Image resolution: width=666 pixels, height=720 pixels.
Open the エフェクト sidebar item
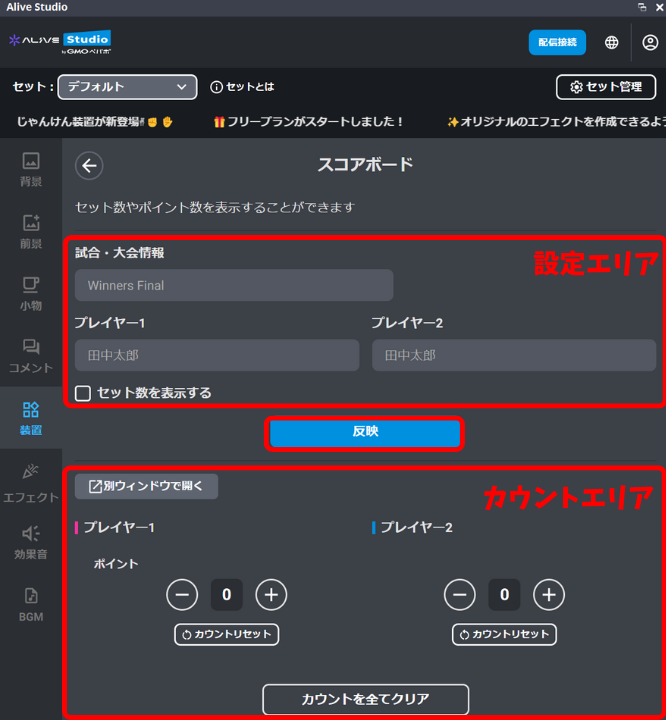(31, 480)
